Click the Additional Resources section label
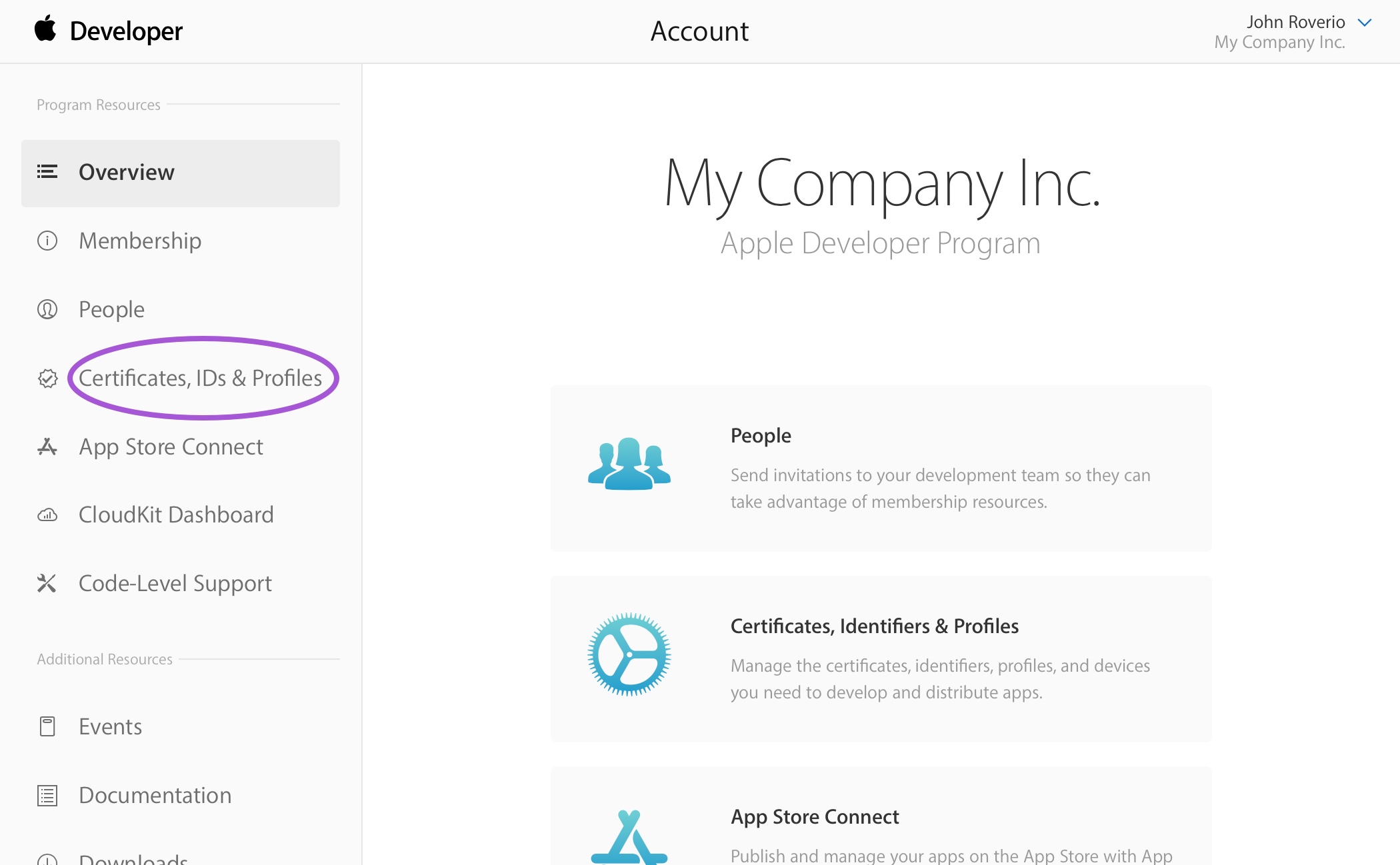Screen dimensions: 1400x865 105,659
